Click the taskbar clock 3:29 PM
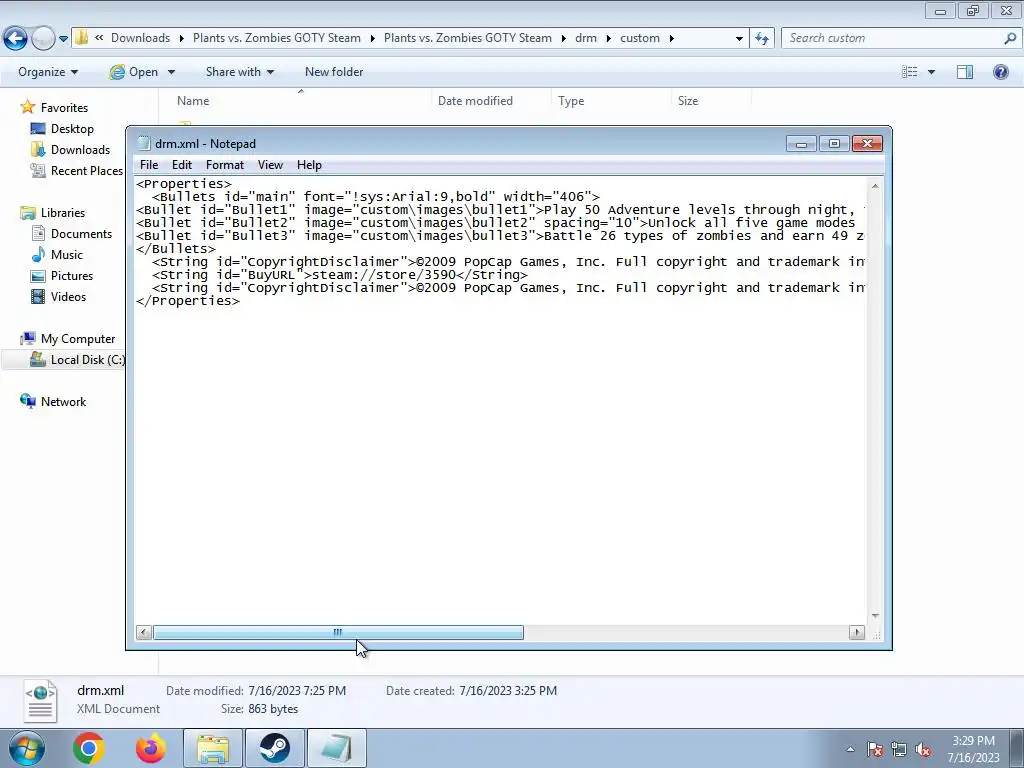1024x768 pixels. 973,749
